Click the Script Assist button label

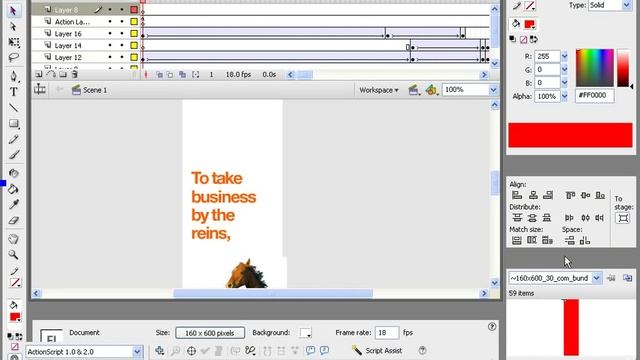pos(384,351)
